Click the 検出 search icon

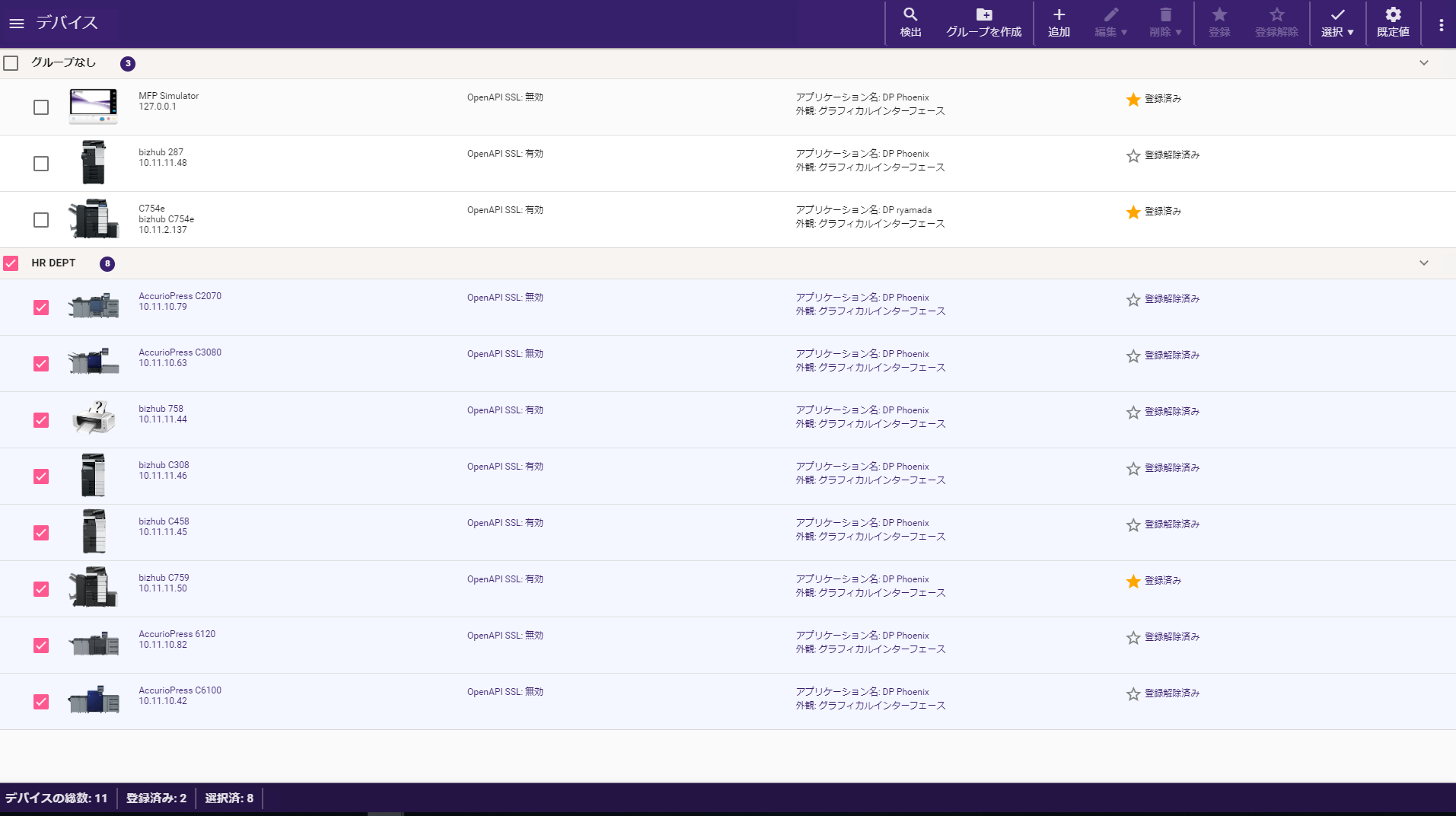pyautogui.click(x=910, y=14)
